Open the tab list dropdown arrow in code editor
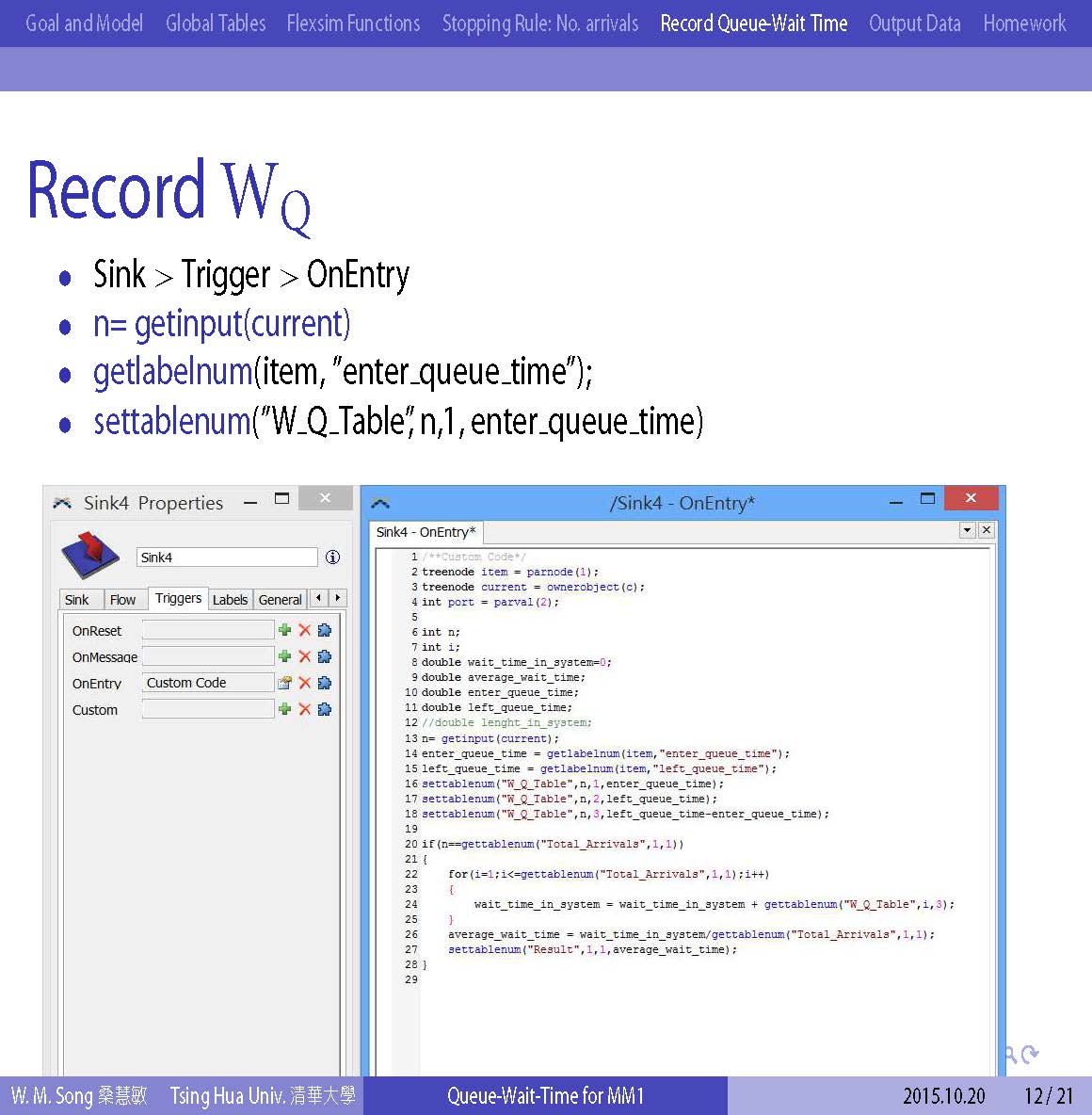Image resolution: width=1092 pixels, height=1115 pixels. coord(967,530)
